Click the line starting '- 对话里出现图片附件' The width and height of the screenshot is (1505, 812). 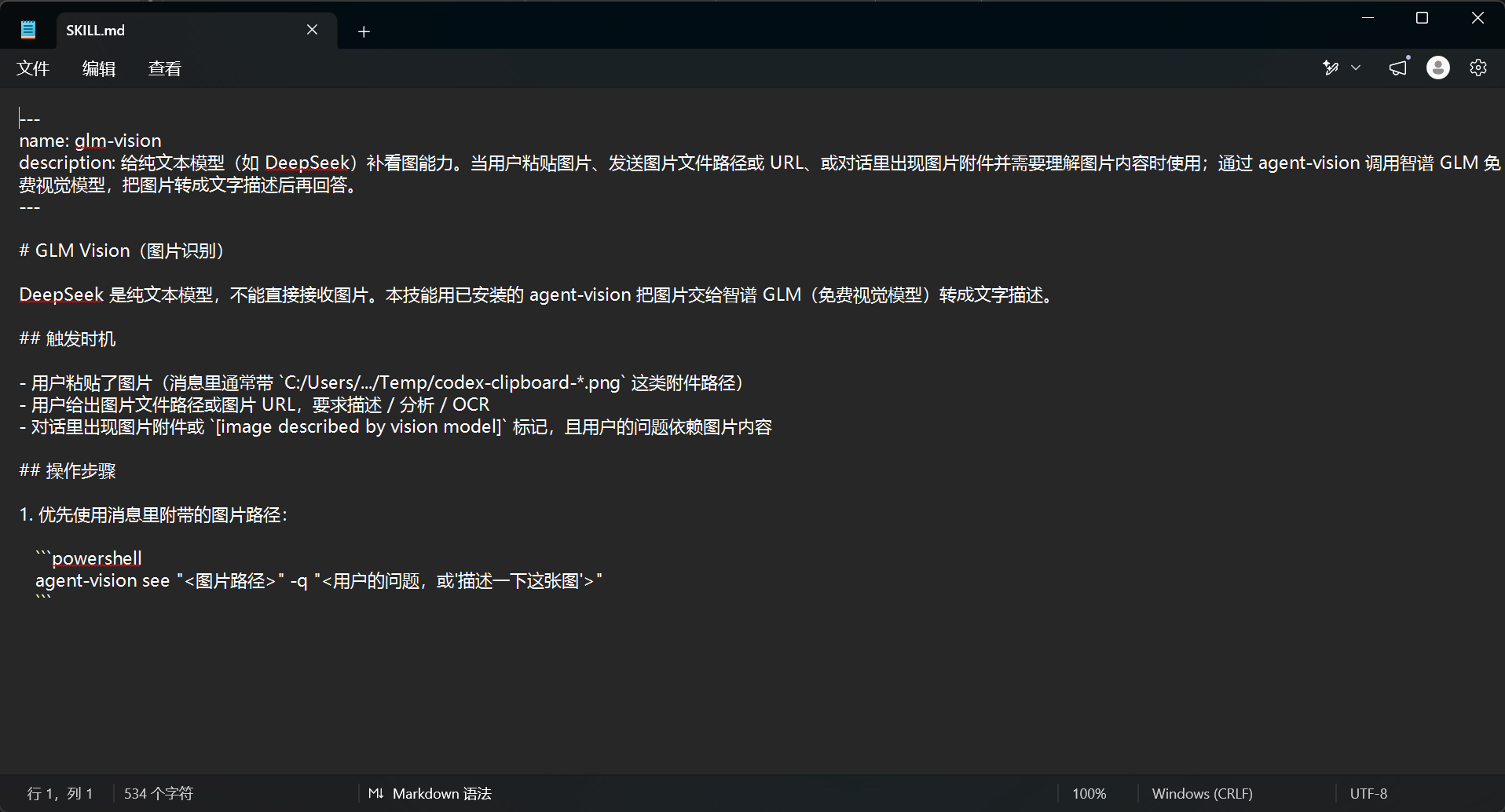(x=396, y=427)
